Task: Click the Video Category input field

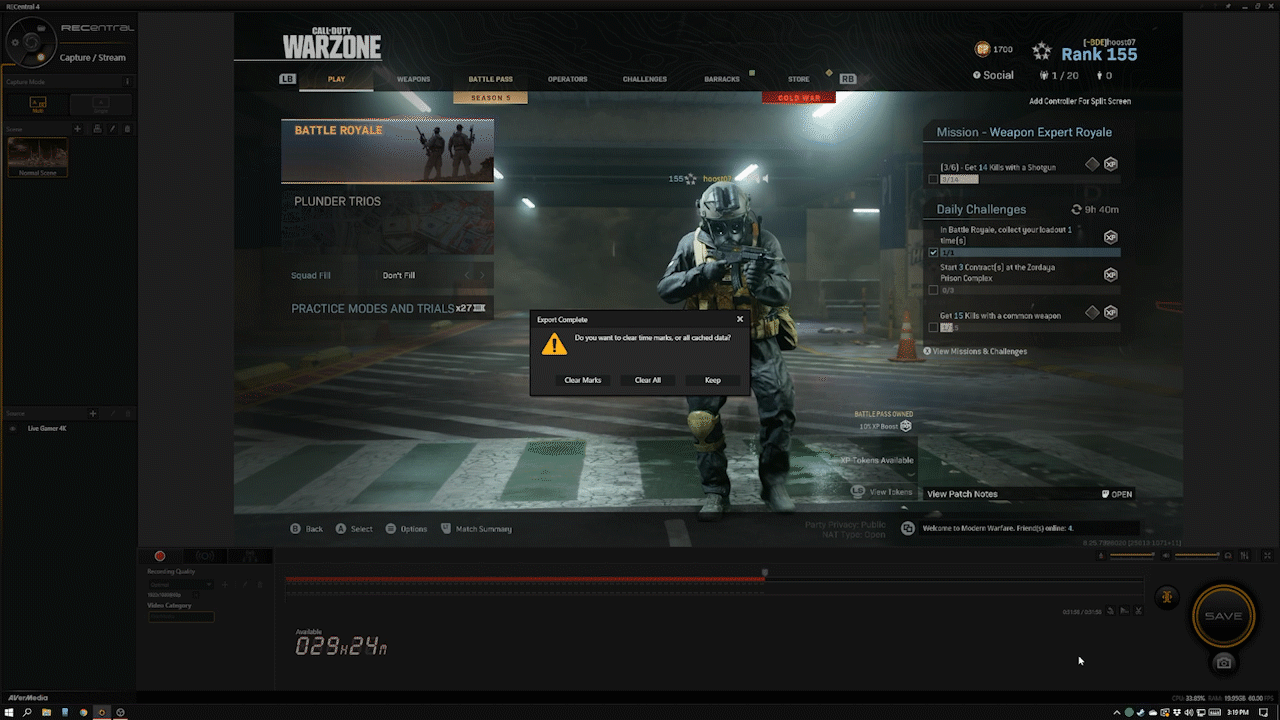Action: 181,617
